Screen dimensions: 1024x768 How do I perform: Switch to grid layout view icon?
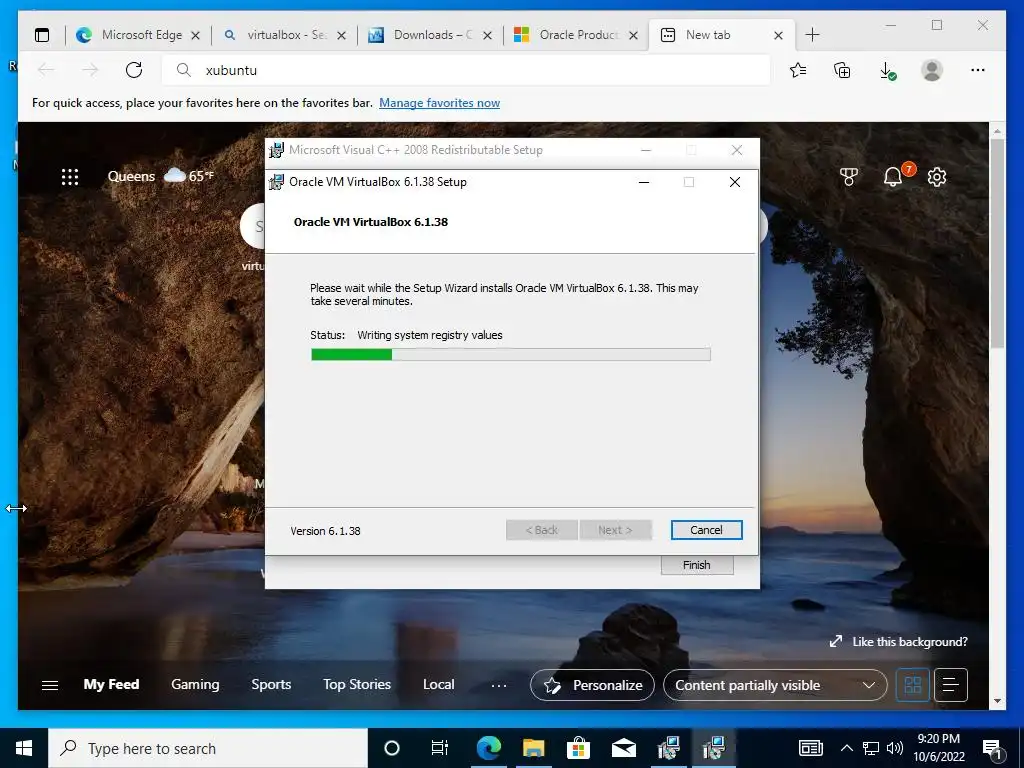[x=912, y=685]
